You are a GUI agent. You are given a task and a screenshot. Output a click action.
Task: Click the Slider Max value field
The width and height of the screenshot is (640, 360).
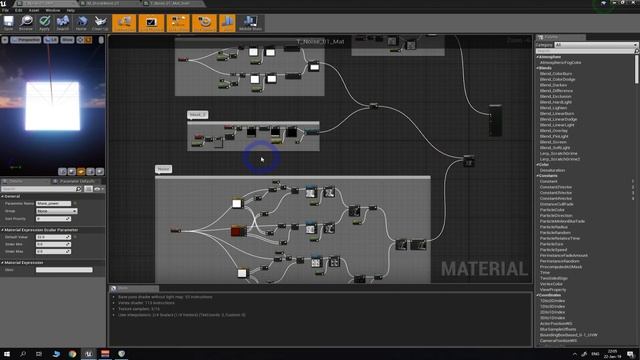53,251
